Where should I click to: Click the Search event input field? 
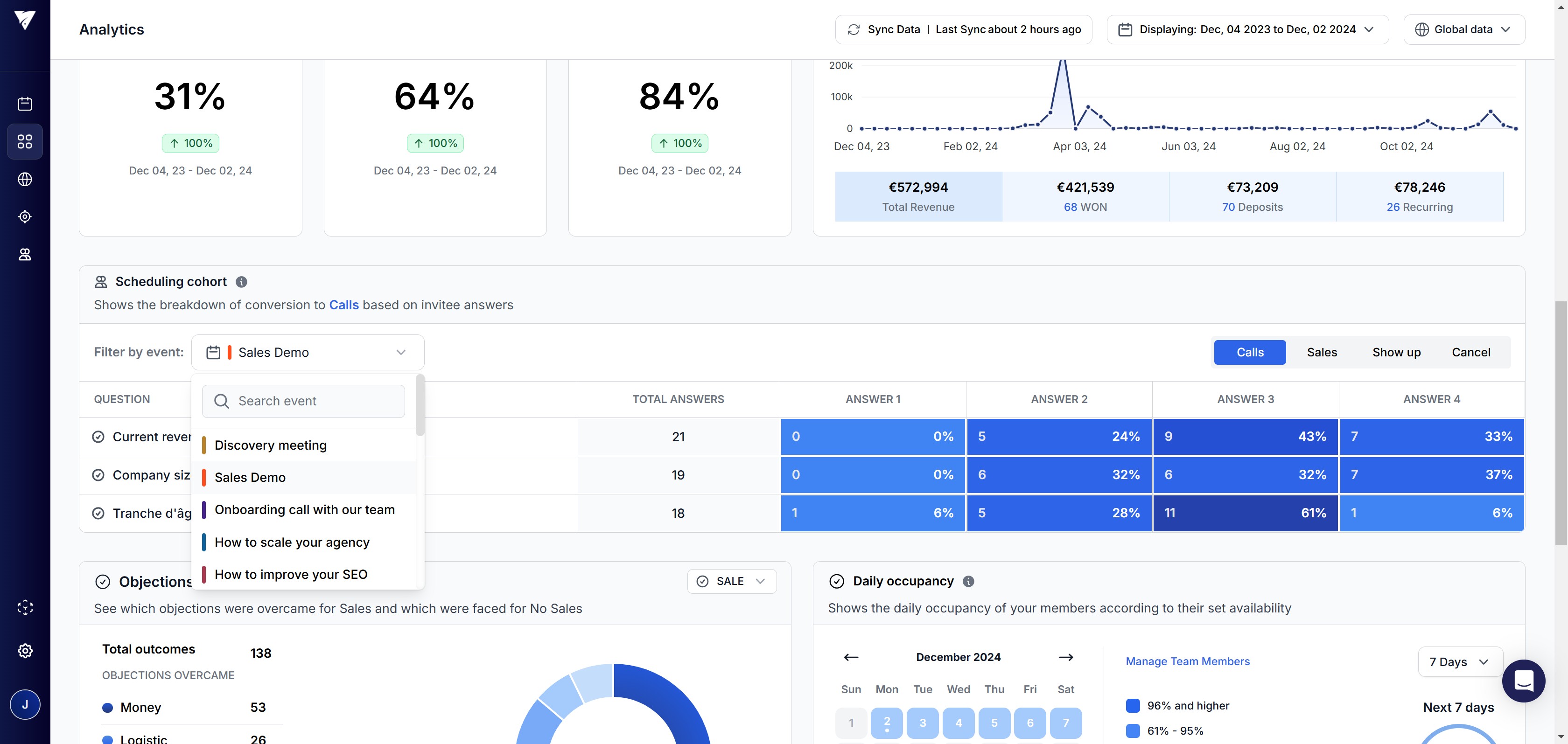[x=303, y=402]
